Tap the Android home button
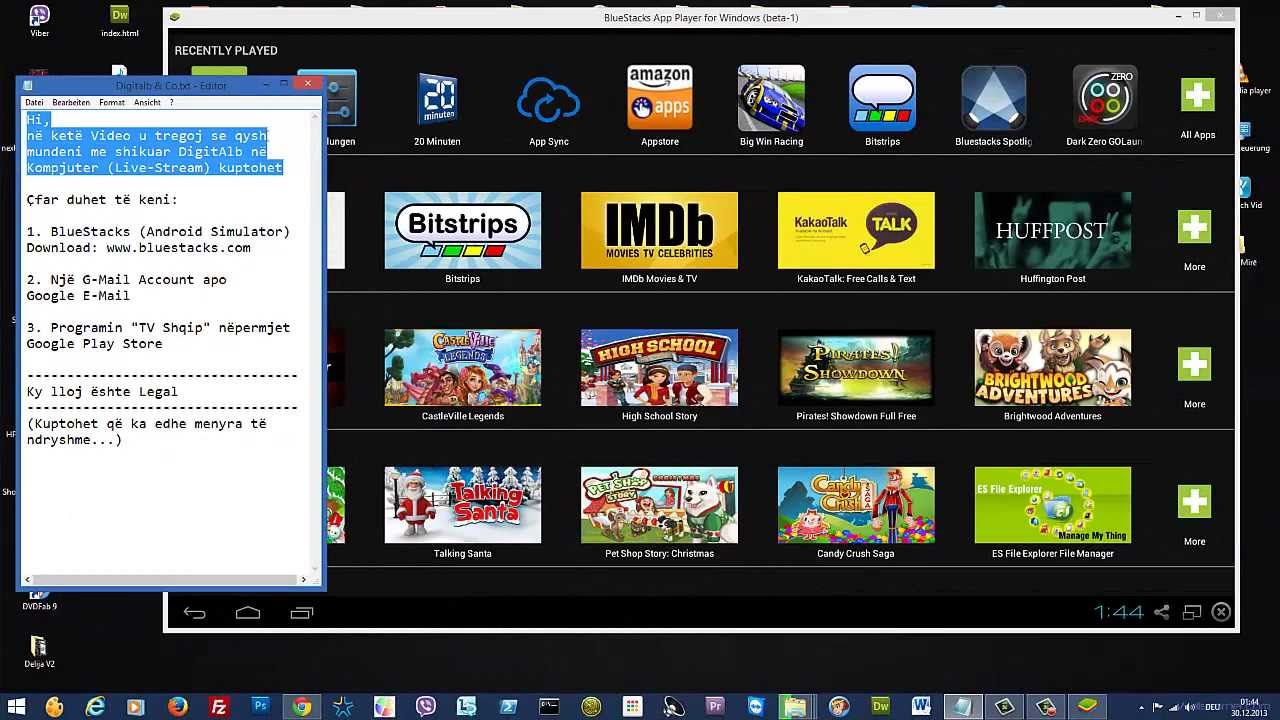Viewport: 1280px width, 720px height. coord(248,613)
